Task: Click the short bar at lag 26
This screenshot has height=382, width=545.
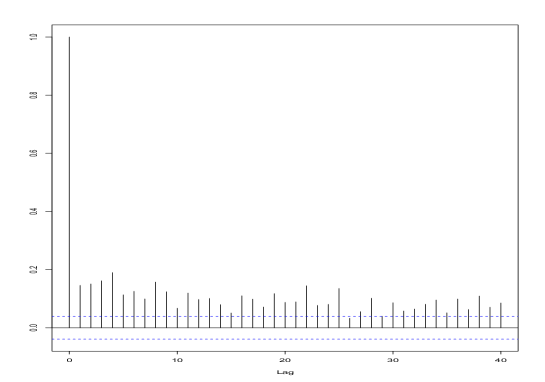Action: [x=350, y=323]
